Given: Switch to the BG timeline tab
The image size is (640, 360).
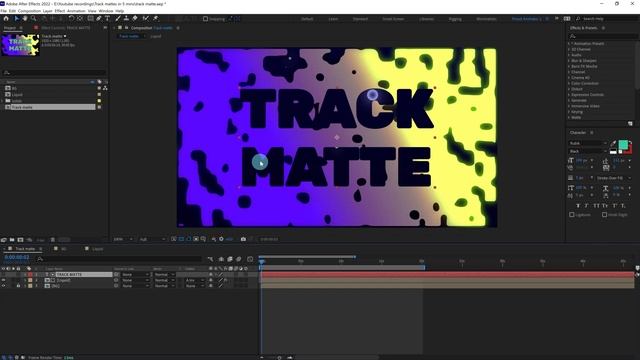Looking at the screenshot, I should click(x=63, y=249).
